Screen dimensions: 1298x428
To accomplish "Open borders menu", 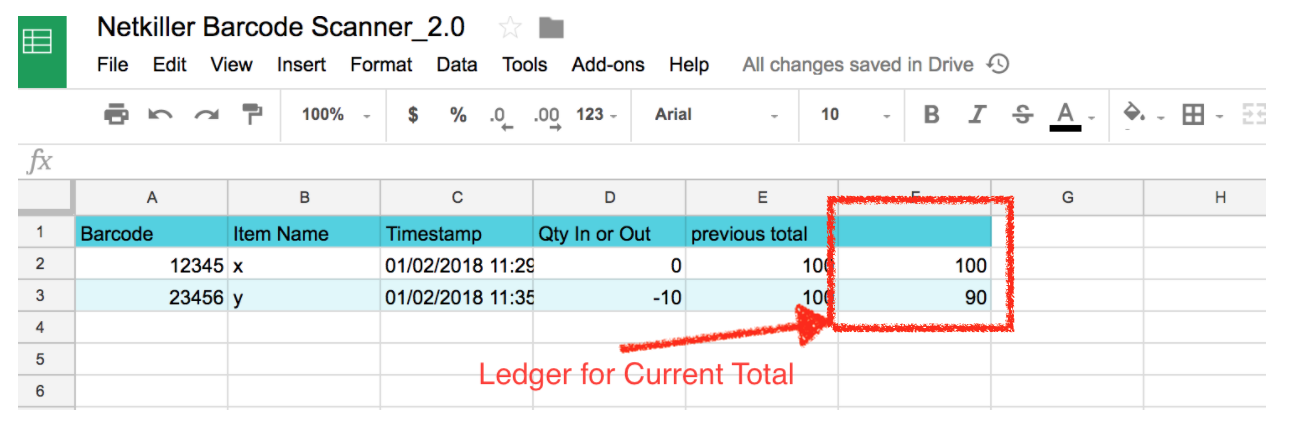I will (1192, 115).
